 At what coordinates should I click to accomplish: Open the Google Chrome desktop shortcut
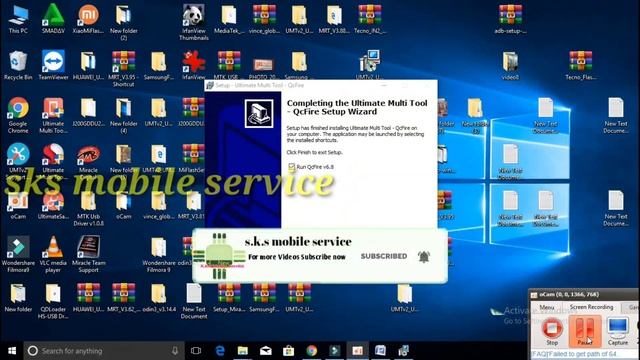(18, 115)
